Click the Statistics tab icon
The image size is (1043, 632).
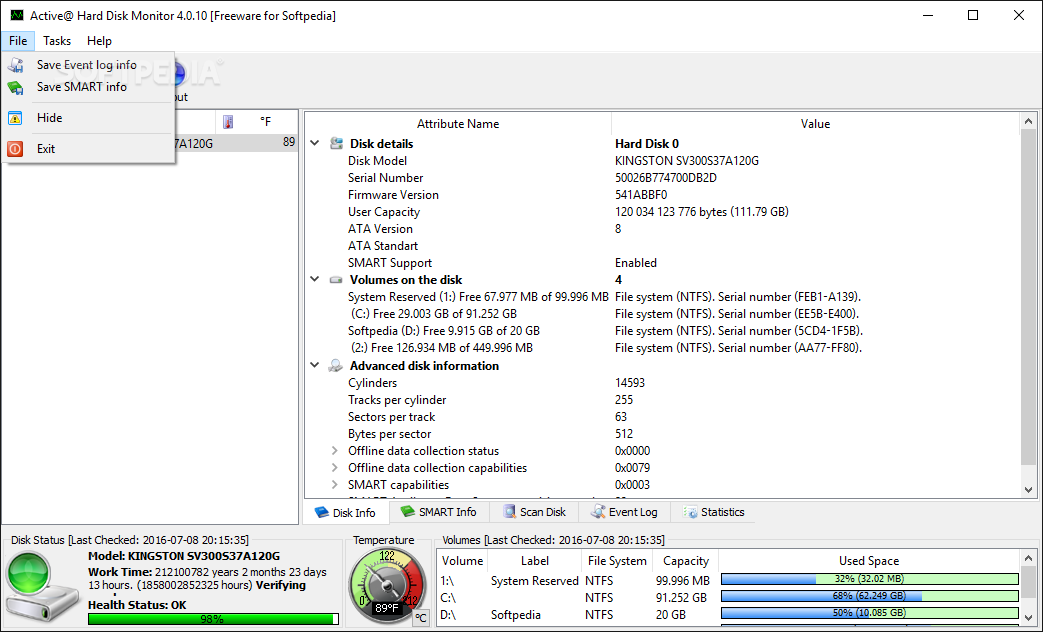(690, 512)
